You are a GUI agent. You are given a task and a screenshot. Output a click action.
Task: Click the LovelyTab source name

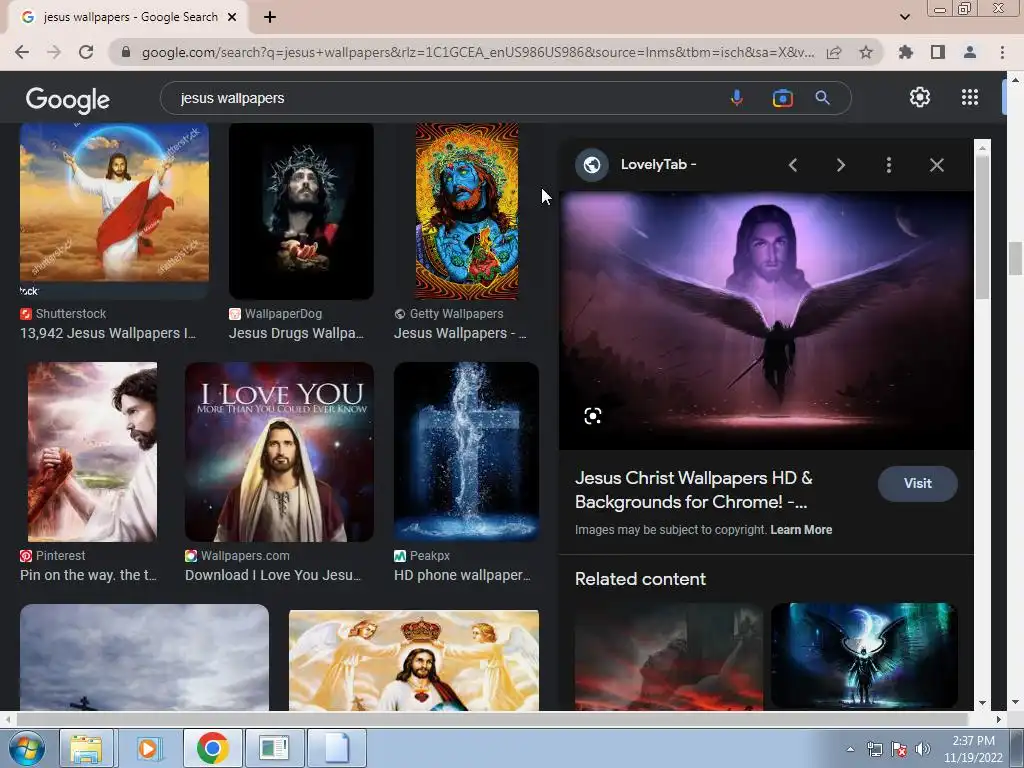point(658,165)
